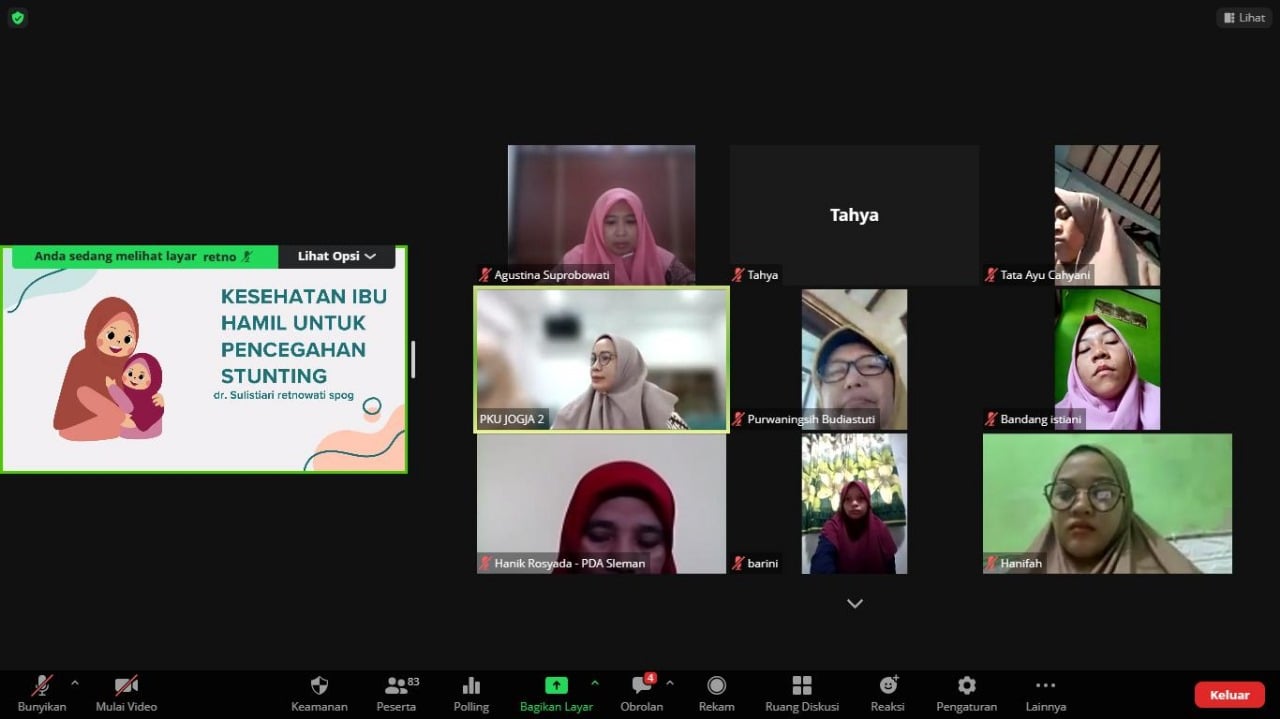Click the 'PKU JOGJA 2' name label
Image resolution: width=1280 pixels, height=719 pixels.
tap(512, 419)
